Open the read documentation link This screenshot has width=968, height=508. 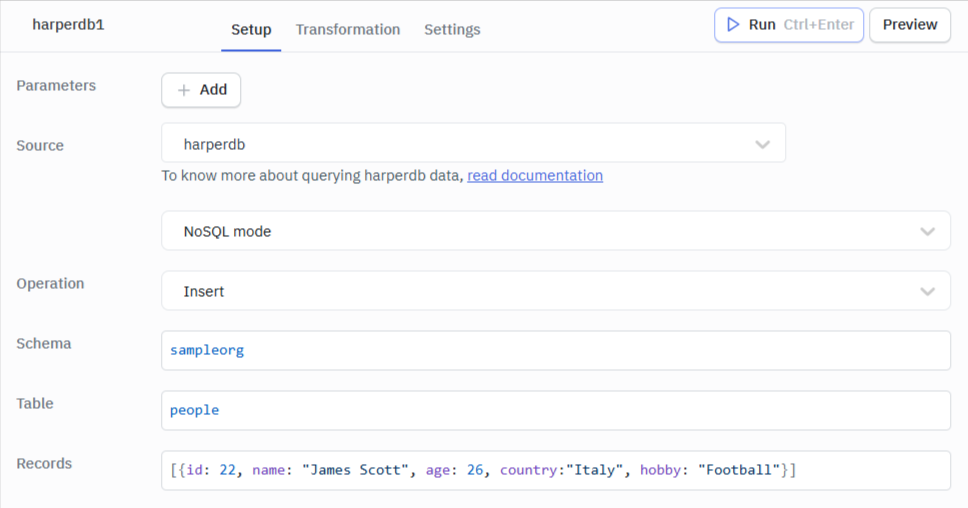(x=535, y=175)
